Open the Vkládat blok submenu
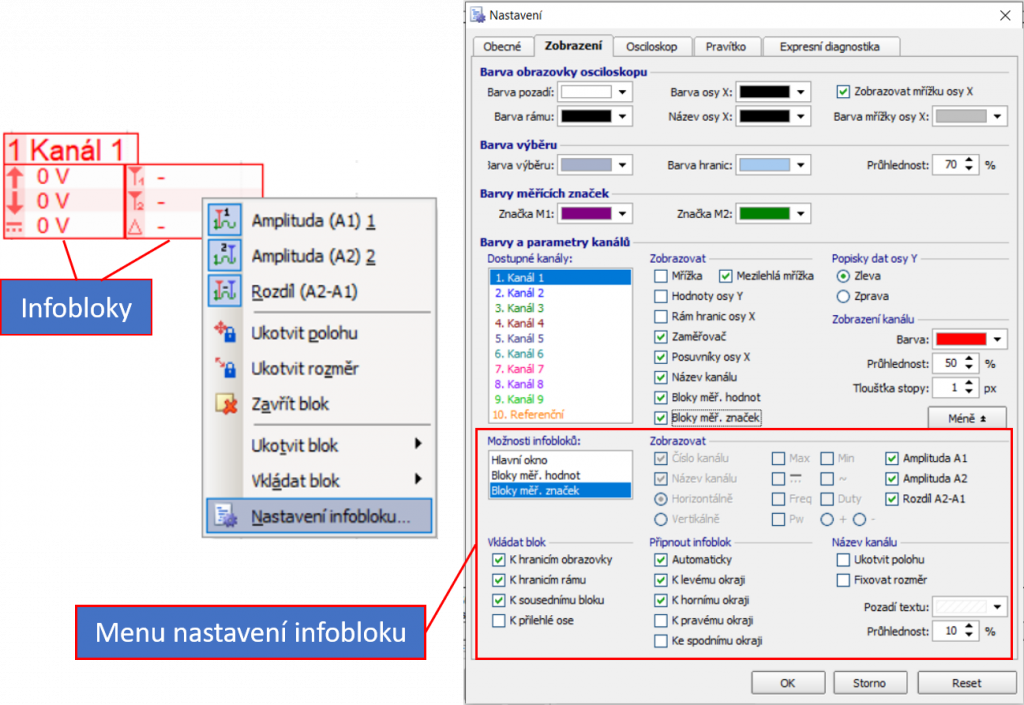This screenshot has height=705, width=1024. click(x=318, y=481)
